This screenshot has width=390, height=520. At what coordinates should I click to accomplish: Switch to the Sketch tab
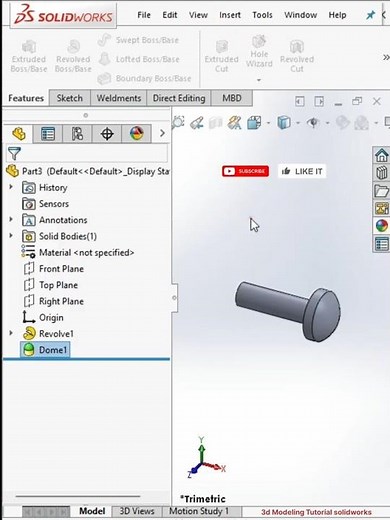point(69,98)
